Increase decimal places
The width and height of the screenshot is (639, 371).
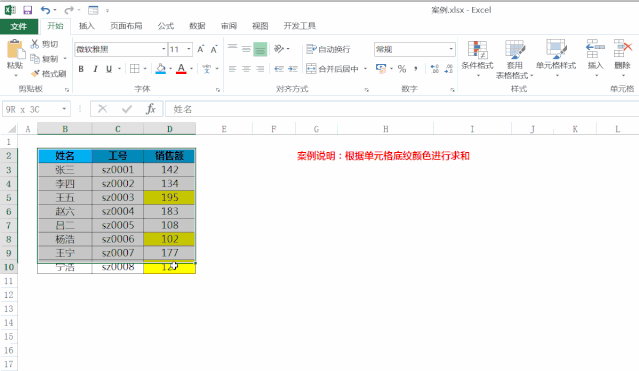(x=434, y=69)
